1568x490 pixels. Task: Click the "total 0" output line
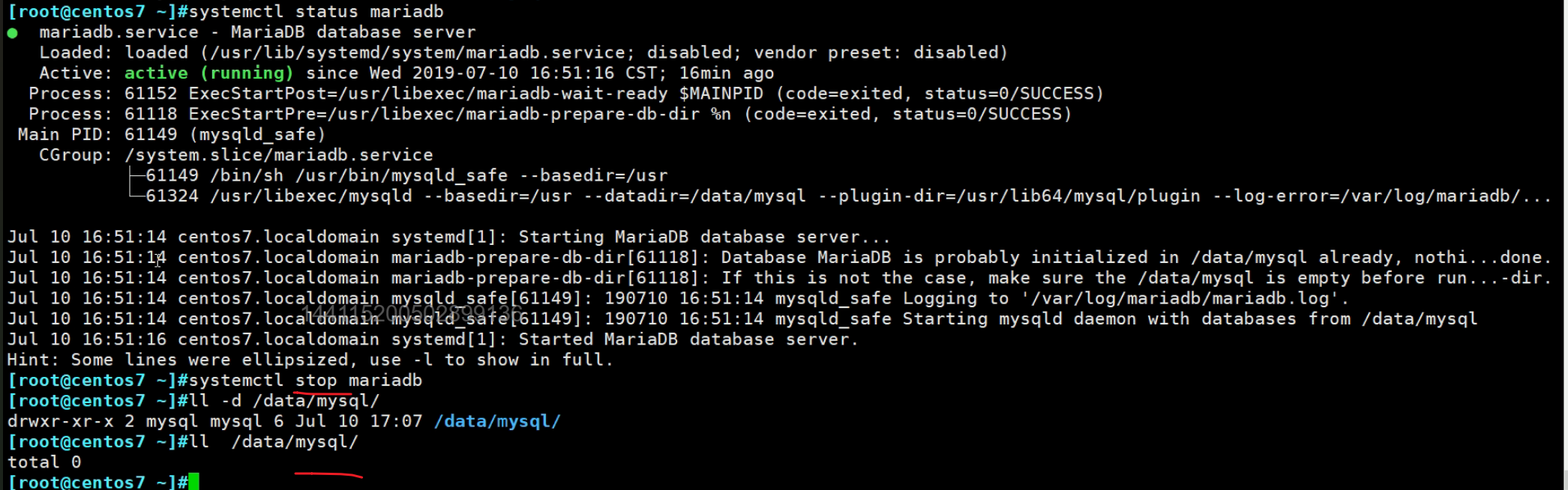point(44,462)
